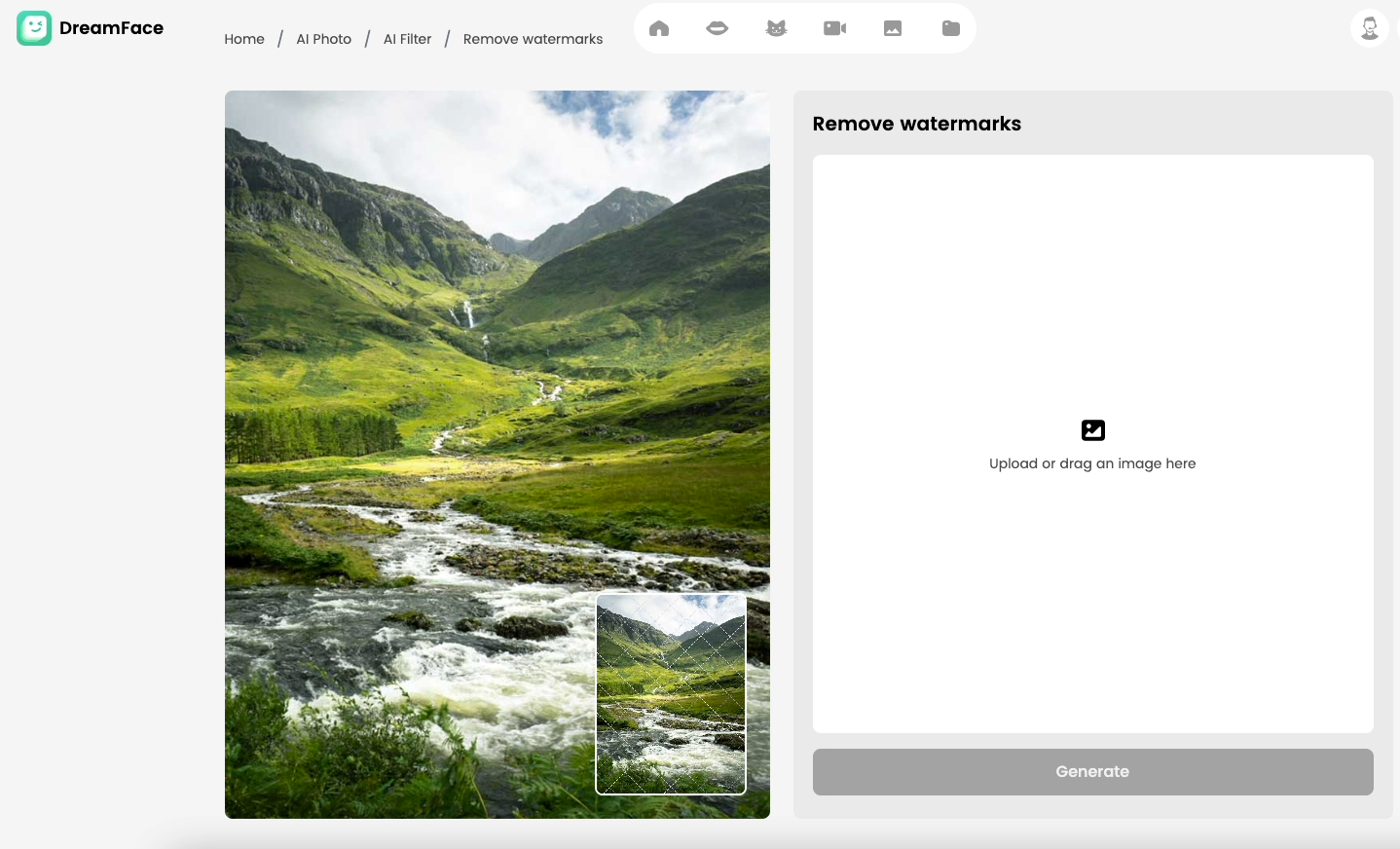1400x849 pixels.
Task: Open the lips icon tool
Action: pos(718,28)
